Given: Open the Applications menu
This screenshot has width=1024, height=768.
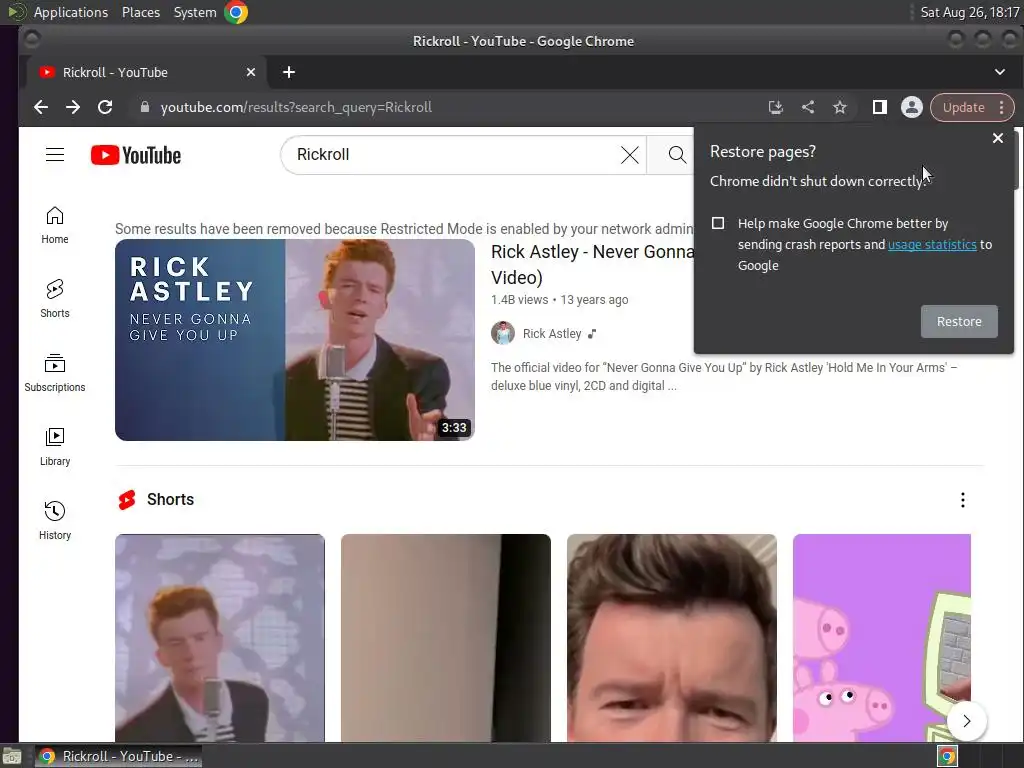Looking at the screenshot, I should tap(71, 12).
